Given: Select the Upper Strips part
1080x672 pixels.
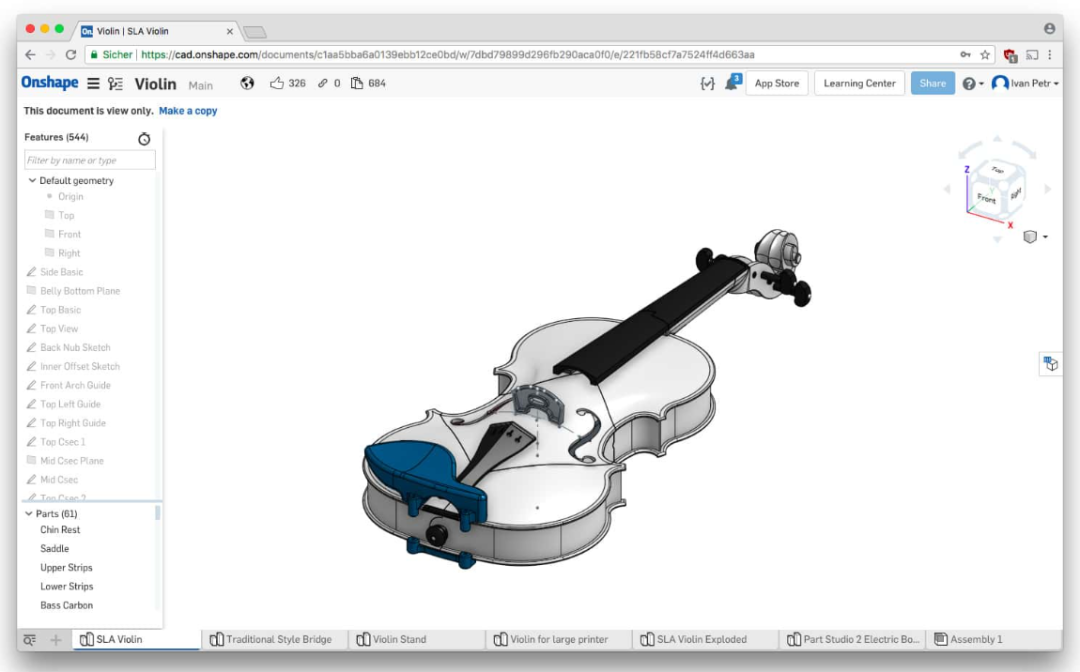Looking at the screenshot, I should click(66, 568).
